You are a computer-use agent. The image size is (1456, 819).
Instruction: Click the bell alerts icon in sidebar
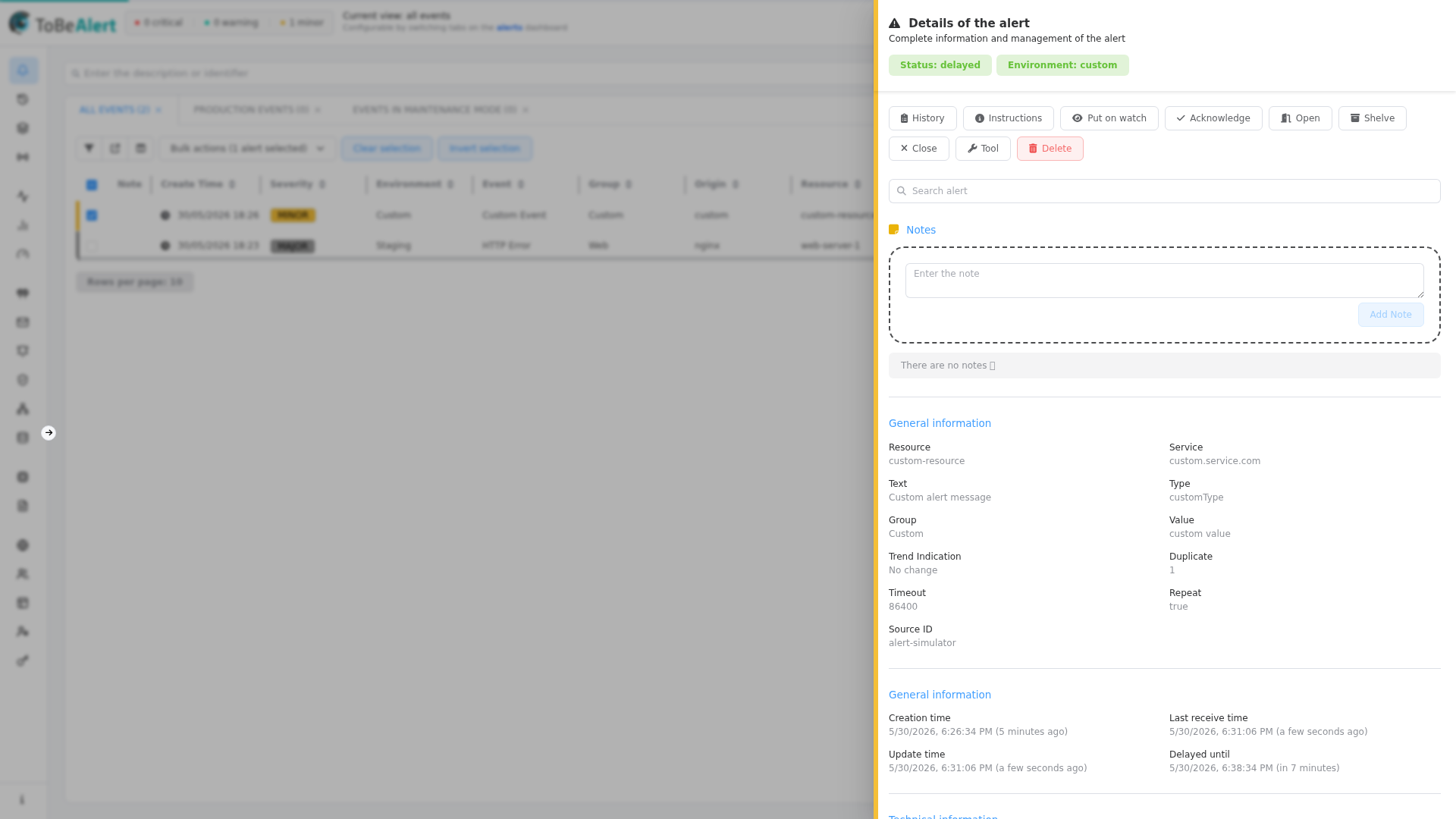click(23, 71)
